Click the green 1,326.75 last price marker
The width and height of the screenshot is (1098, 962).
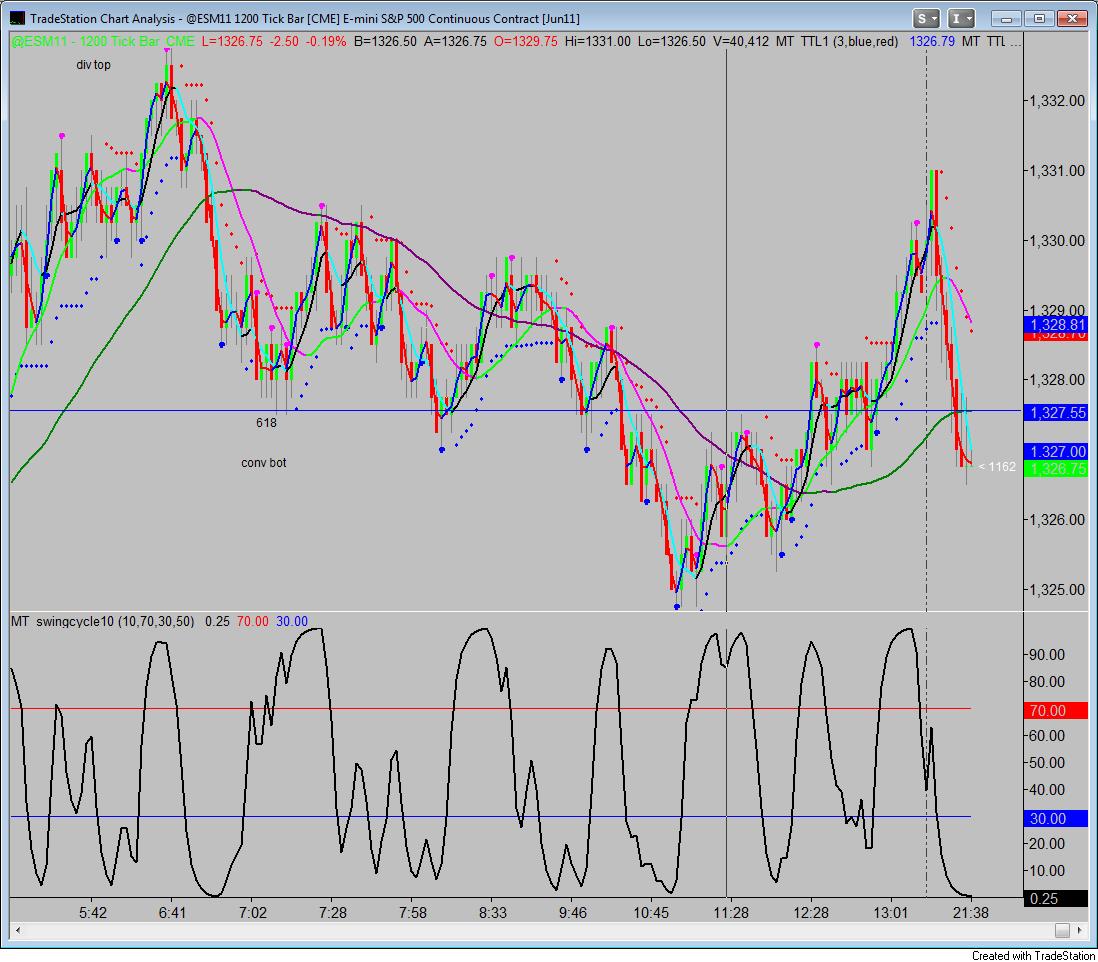click(x=1056, y=468)
